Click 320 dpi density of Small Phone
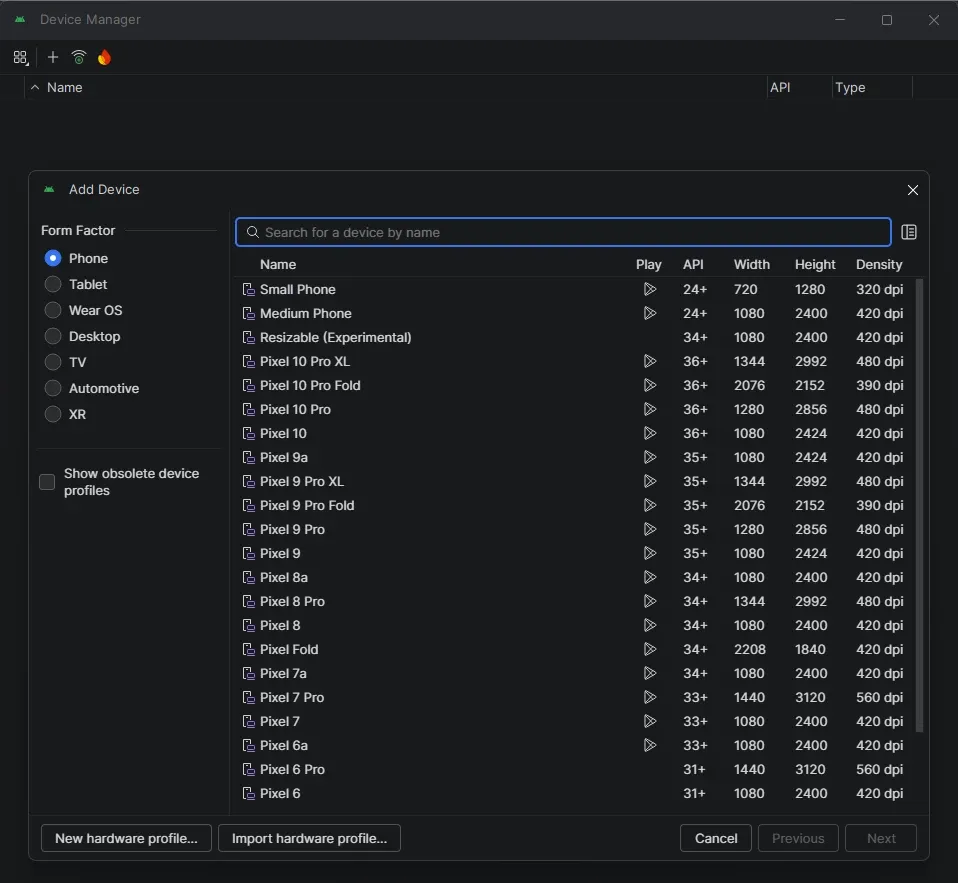 (x=879, y=289)
